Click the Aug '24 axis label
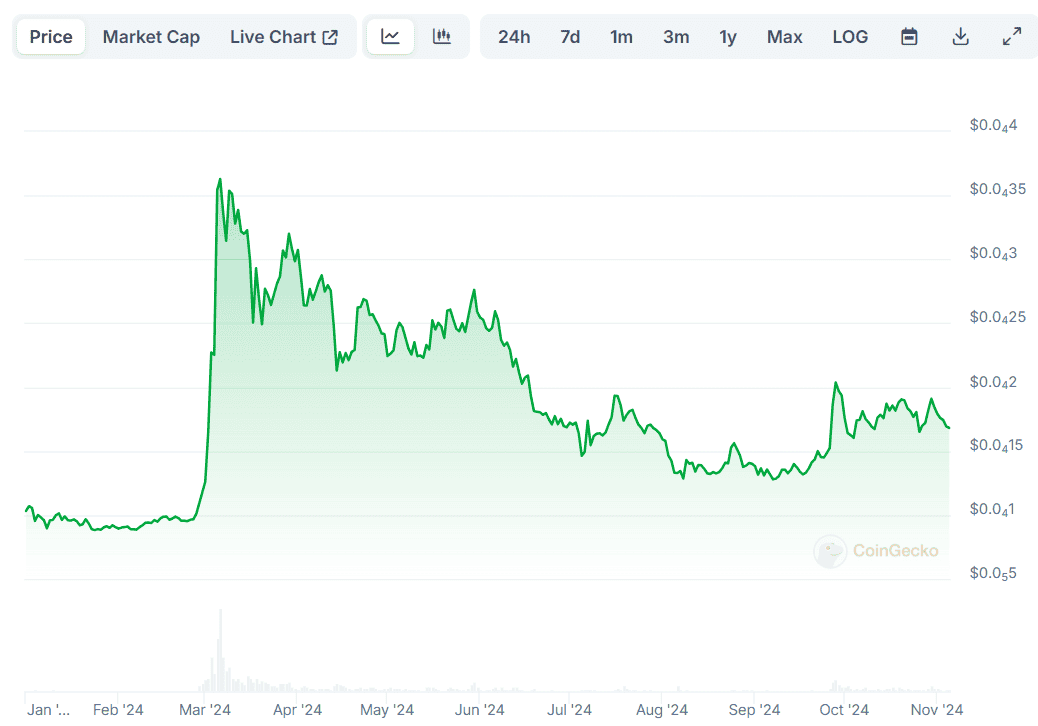The height and width of the screenshot is (726, 1038). coord(662,709)
